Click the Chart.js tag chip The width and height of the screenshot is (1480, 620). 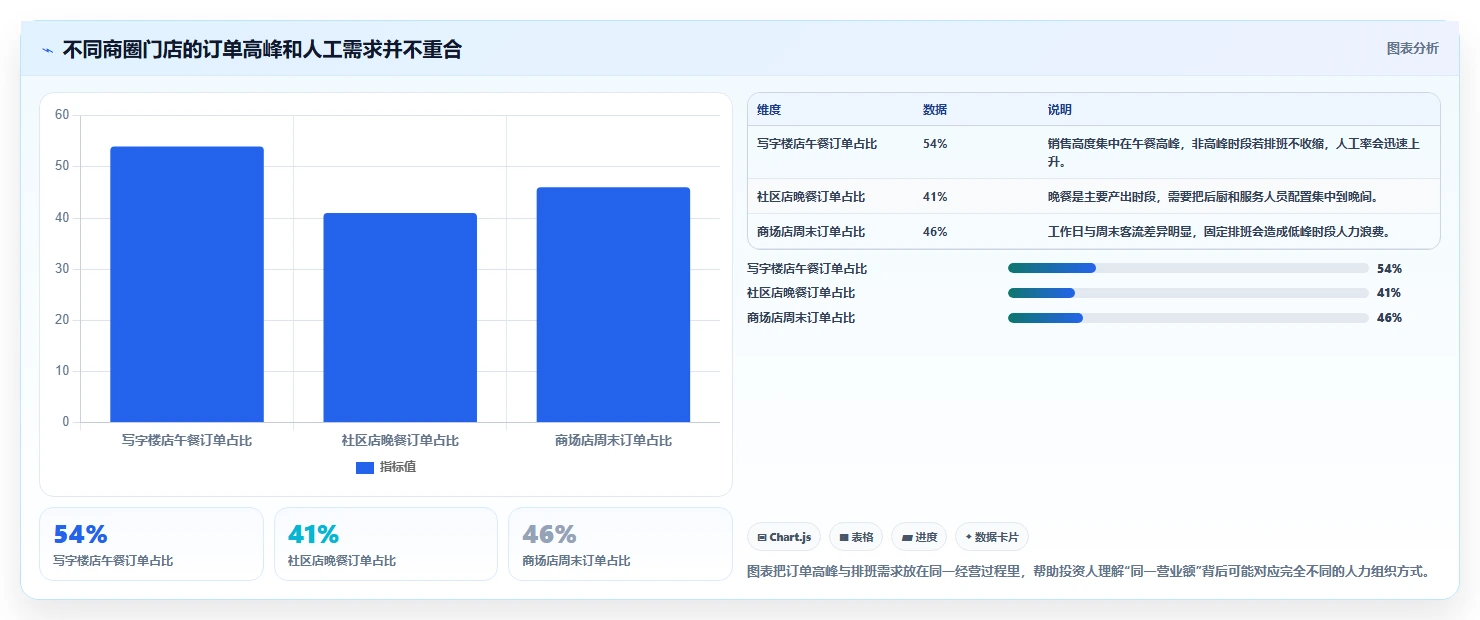click(784, 537)
